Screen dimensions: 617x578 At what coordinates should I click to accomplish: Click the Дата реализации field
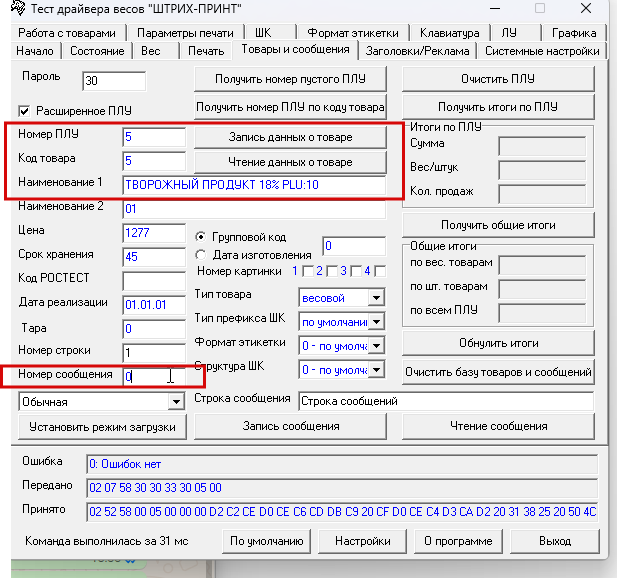[154, 305]
